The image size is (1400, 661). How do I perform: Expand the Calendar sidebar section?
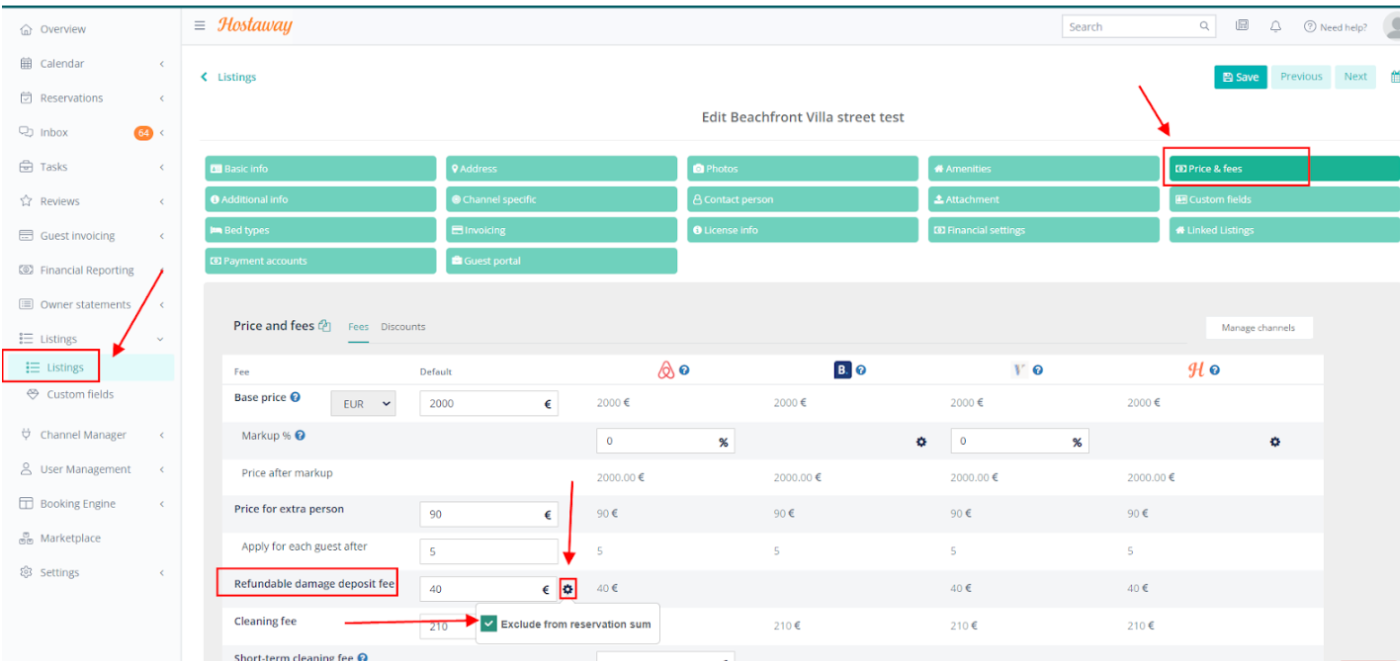point(162,64)
